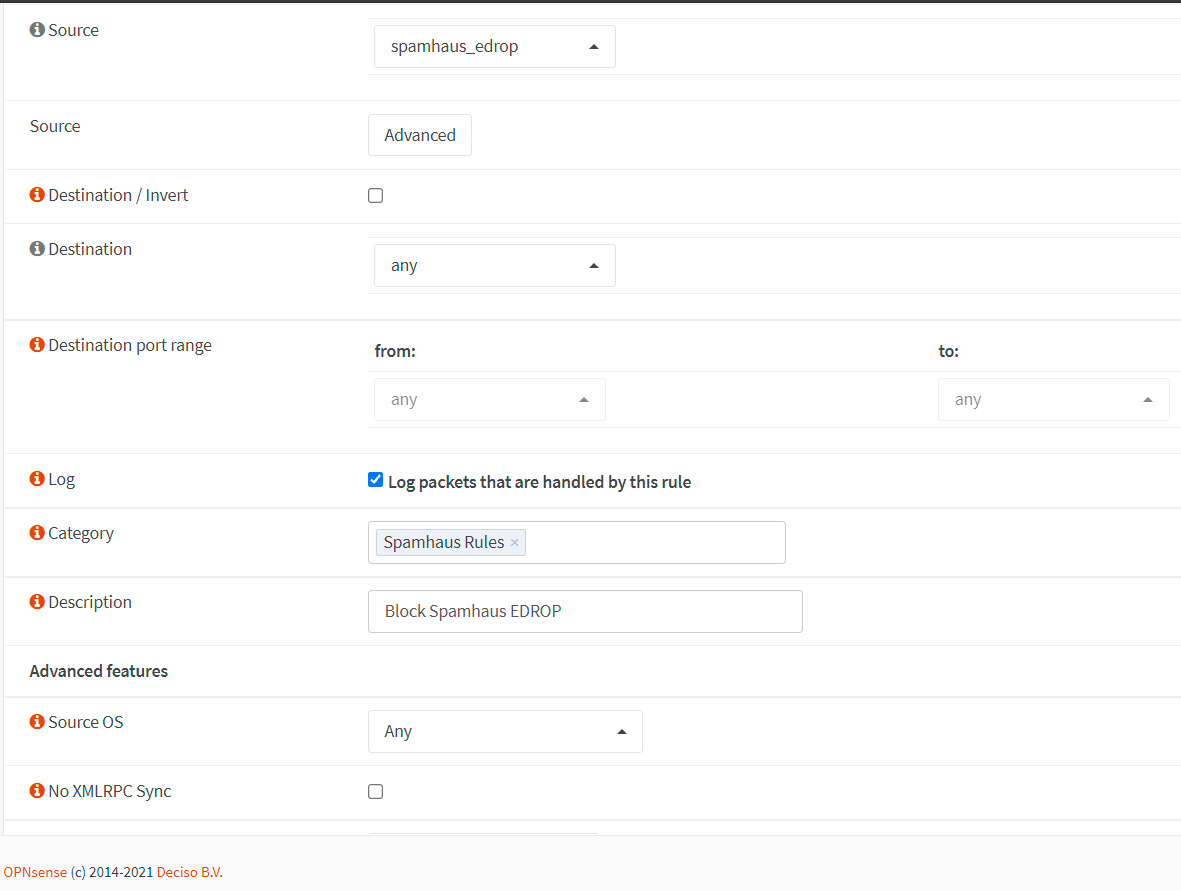Uncheck Log packets handled by this rule
The image size is (1181, 891).
point(376,480)
